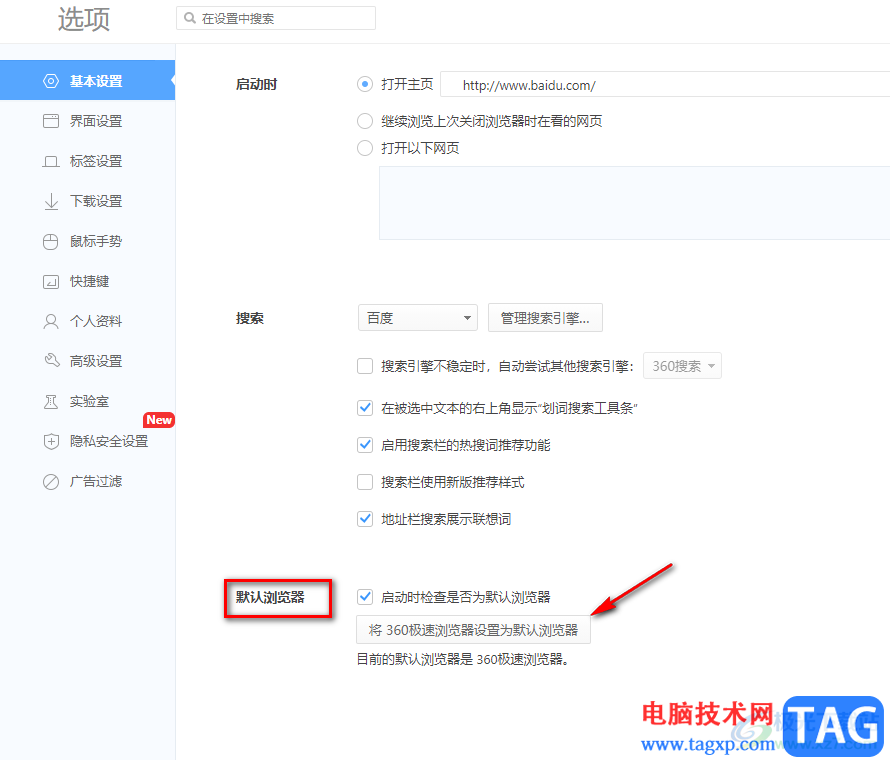Screen dimensions: 890x760
Task: Select 继续浏览上次关闭浏览器时在看的网页 radio option
Action: (x=364, y=121)
